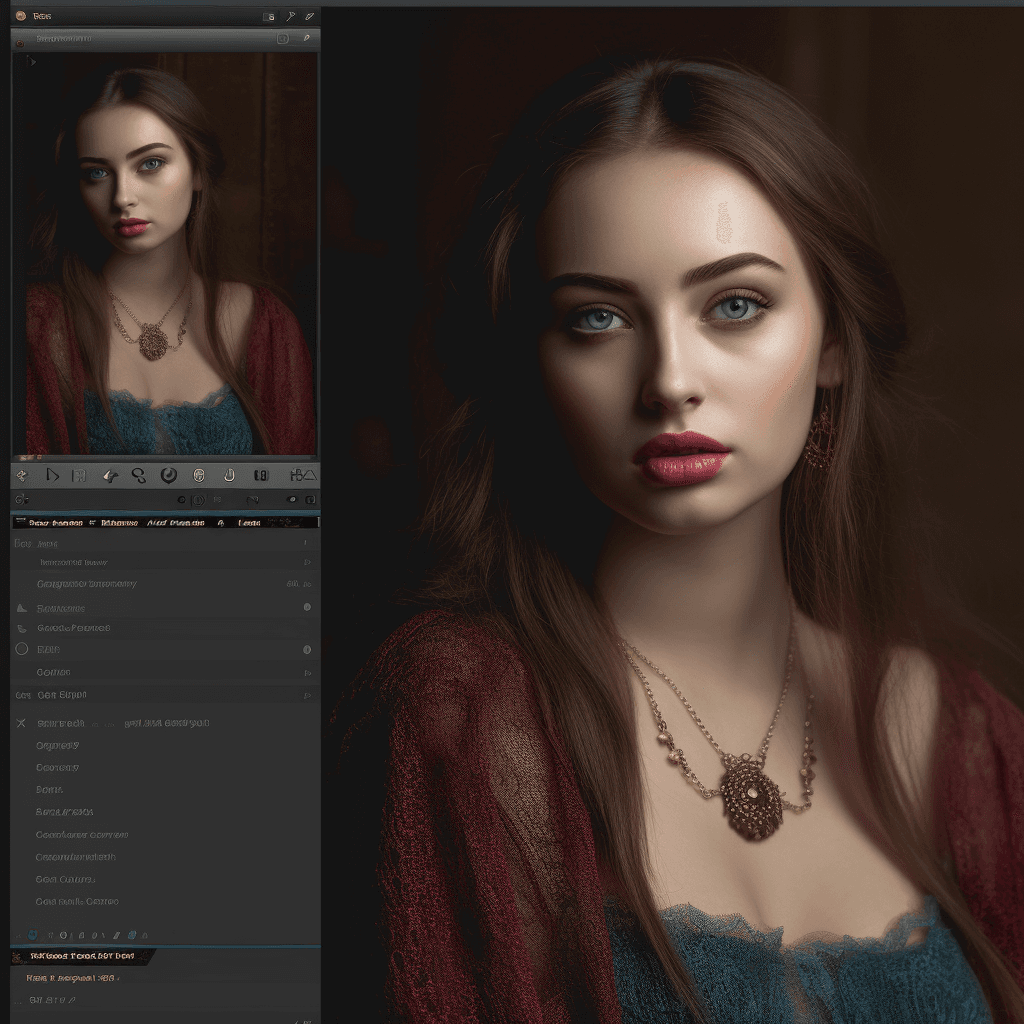
Task: Select the lasso loop tool icon
Action: pos(139,475)
